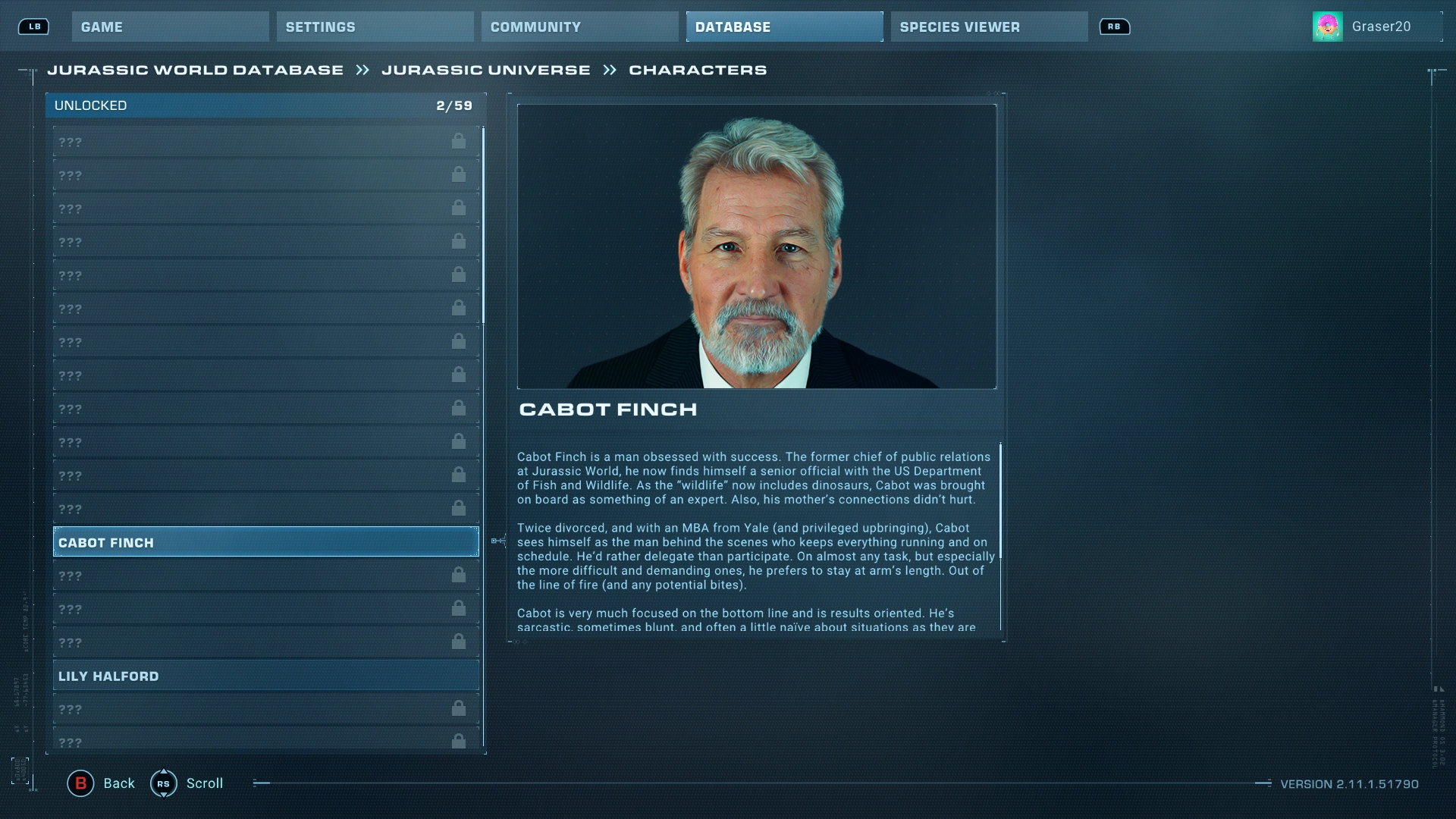The image size is (1456, 819).
Task: Select the Cabot Finch list entry
Action: pos(265,542)
